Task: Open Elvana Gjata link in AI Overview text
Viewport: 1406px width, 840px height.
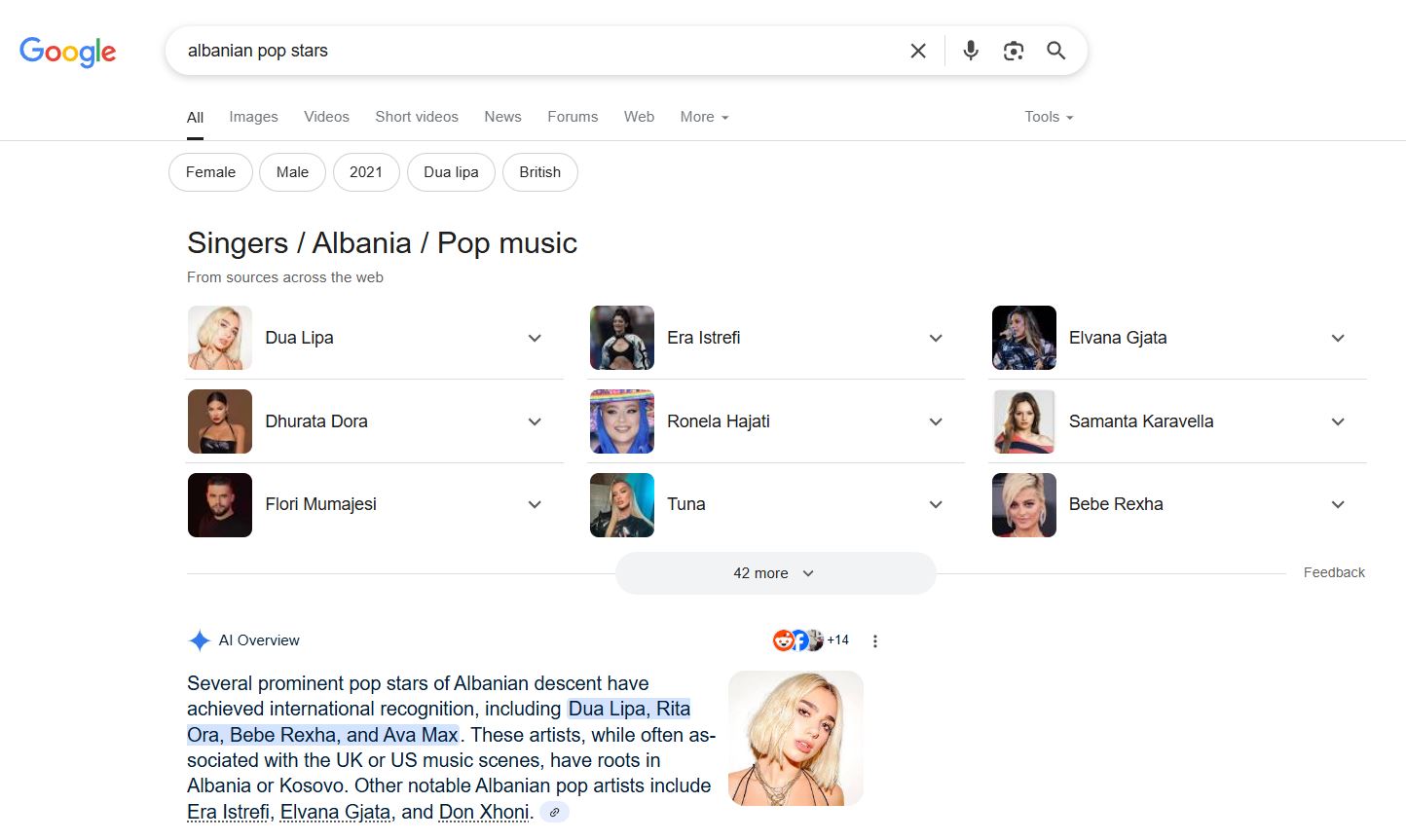Action: [x=335, y=812]
